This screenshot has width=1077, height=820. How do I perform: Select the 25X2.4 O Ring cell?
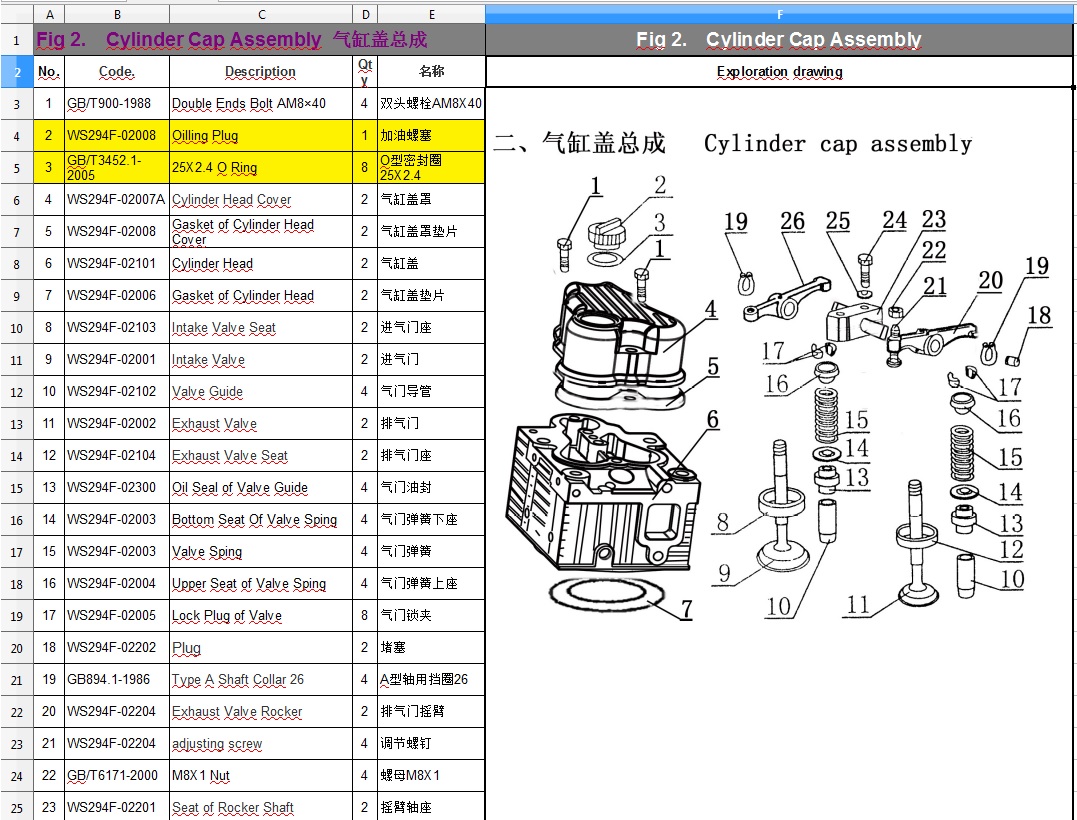[261, 168]
